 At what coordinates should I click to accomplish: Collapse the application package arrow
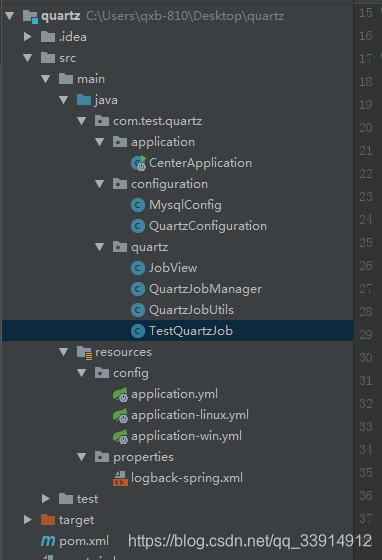click(100, 142)
